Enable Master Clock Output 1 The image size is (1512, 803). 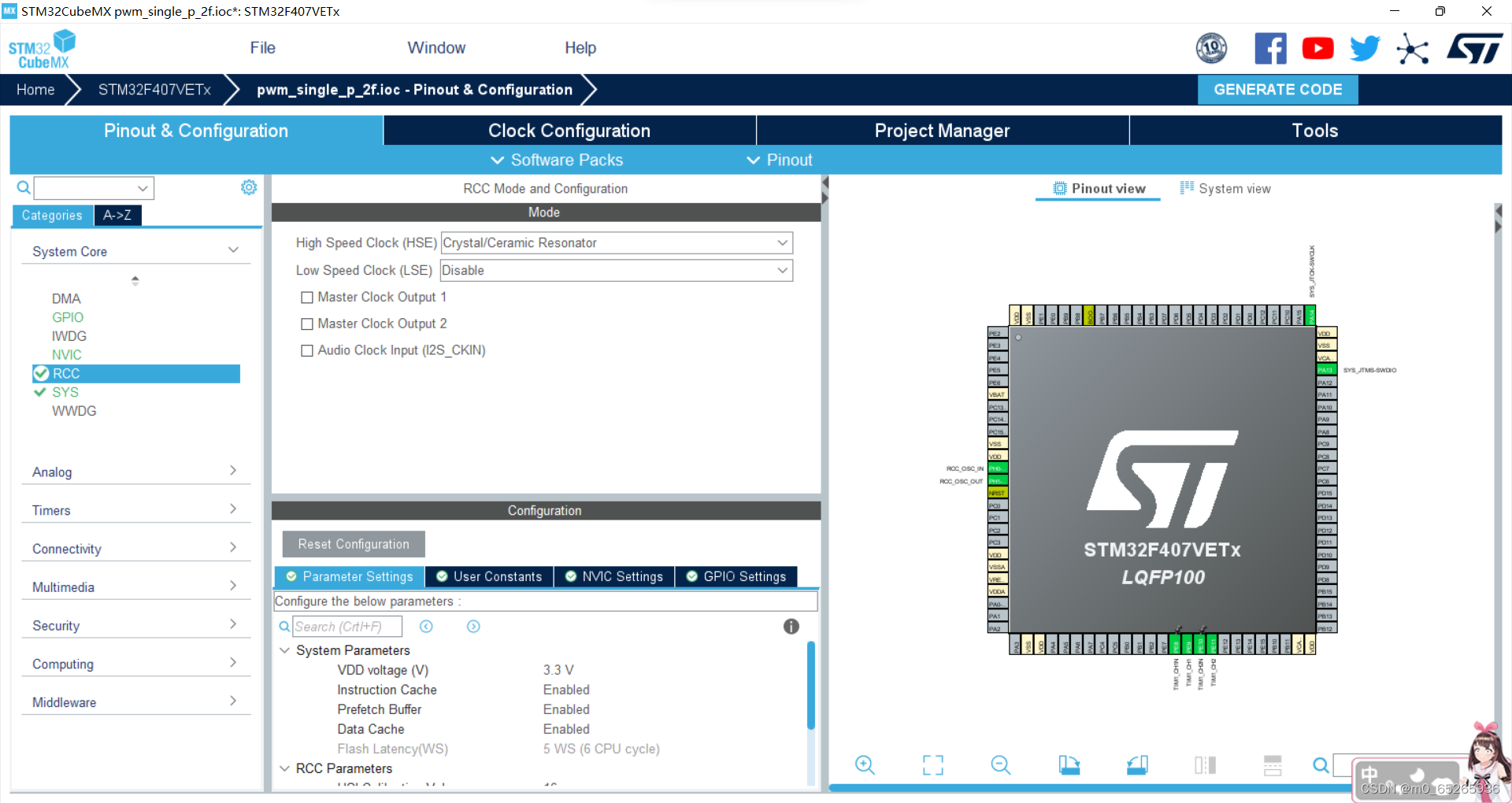(307, 298)
